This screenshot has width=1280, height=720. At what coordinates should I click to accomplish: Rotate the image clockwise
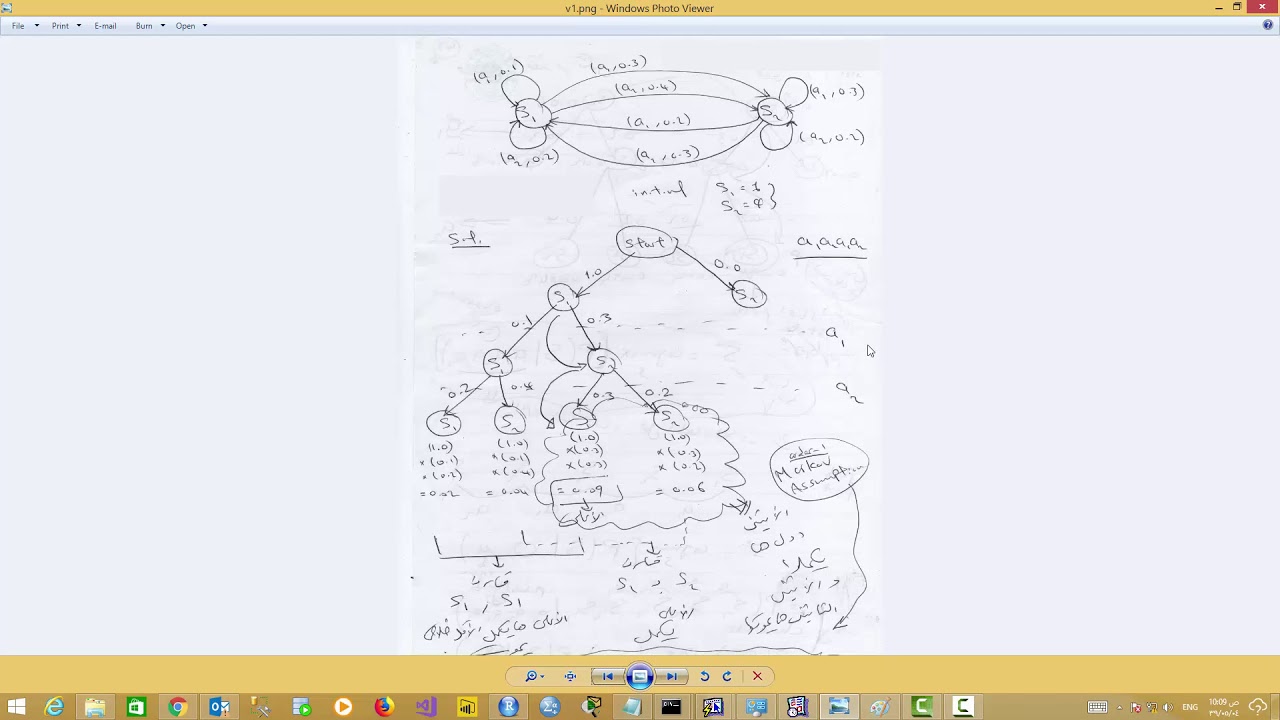[727, 677]
